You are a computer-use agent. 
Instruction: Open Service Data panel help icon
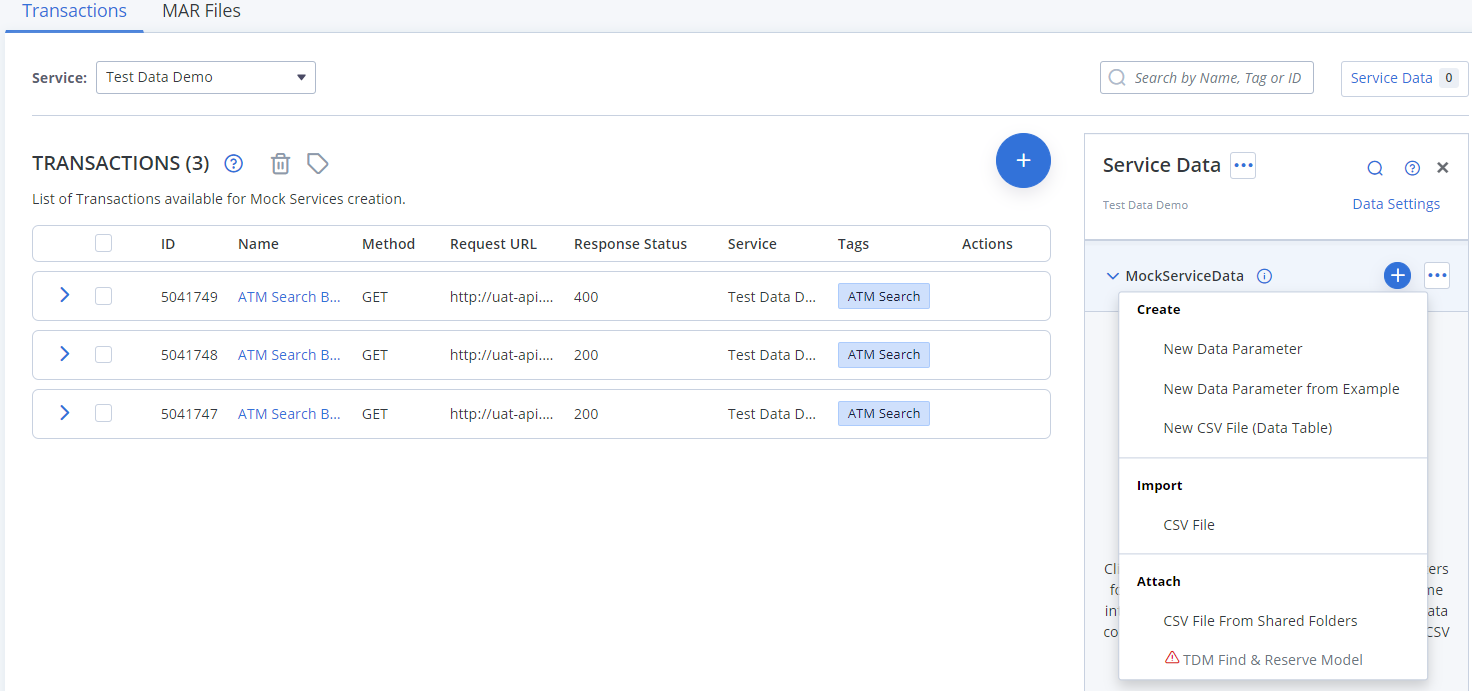pos(1412,168)
